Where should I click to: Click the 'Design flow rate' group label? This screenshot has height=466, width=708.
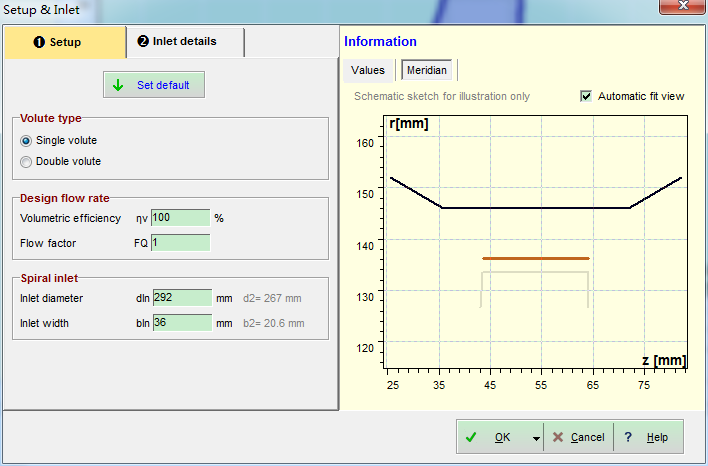[x=65, y=198]
